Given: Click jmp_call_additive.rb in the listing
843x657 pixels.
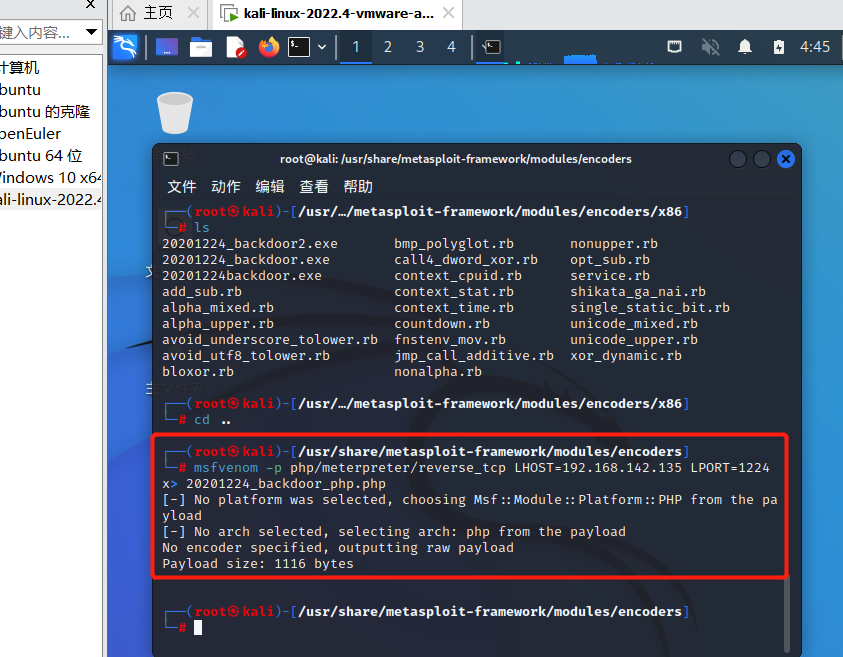Looking at the screenshot, I should pos(474,355).
